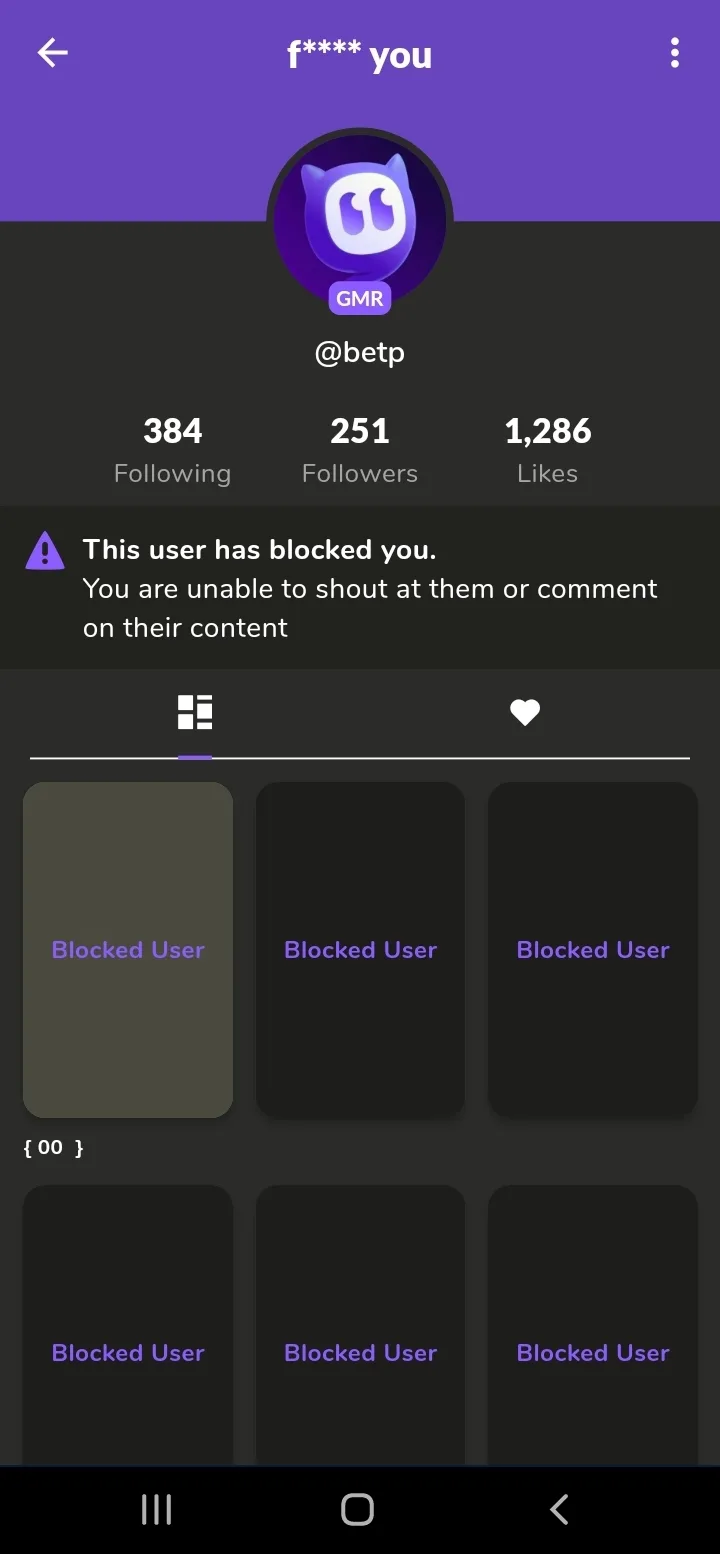Screen dimensions: 720x1554
Task: Open the top-right Blocked User tile
Action: click(x=593, y=950)
